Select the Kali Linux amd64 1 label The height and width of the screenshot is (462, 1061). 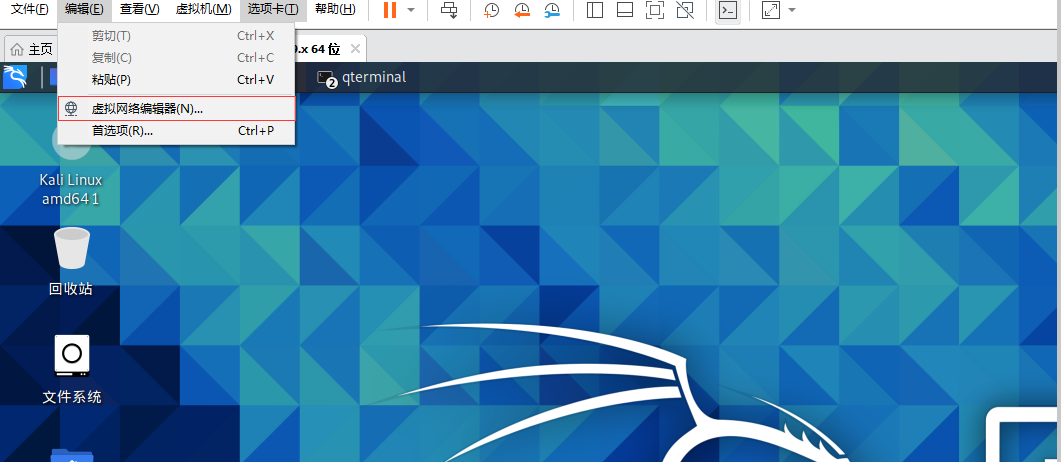coord(71,189)
